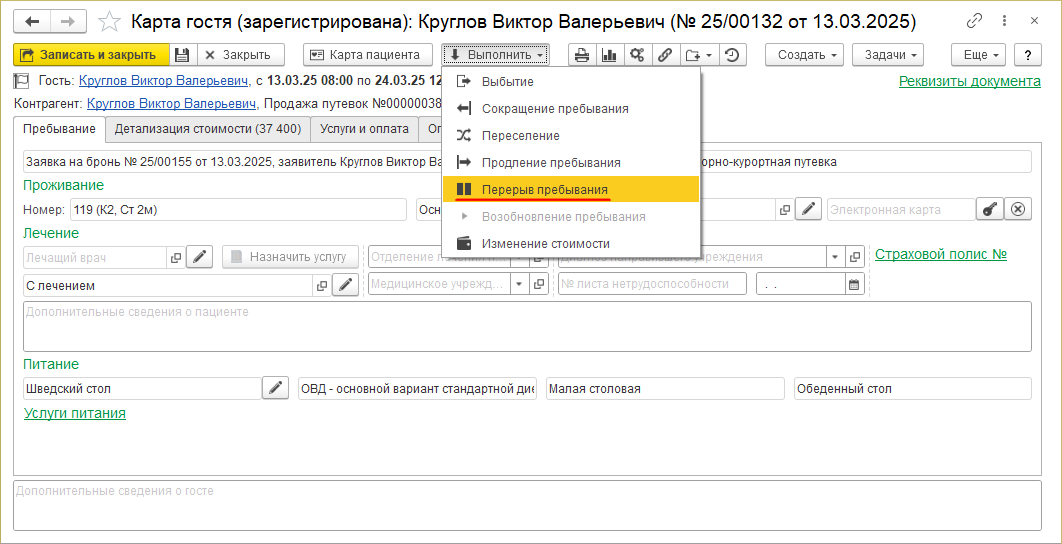Focus Дополнительные сведения о госте text area
Viewport: 1062px width, 544px height.
[x=527, y=505]
